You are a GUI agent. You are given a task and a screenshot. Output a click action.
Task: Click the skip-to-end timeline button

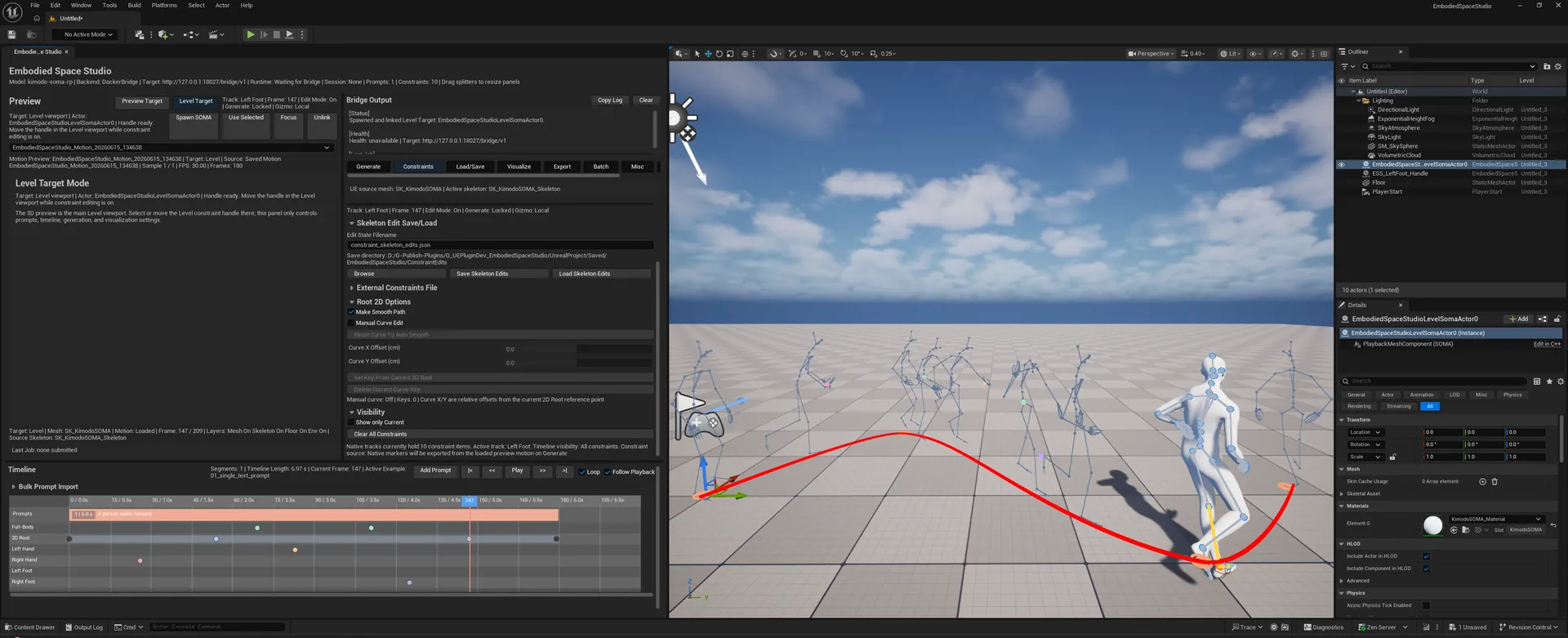pyautogui.click(x=564, y=471)
